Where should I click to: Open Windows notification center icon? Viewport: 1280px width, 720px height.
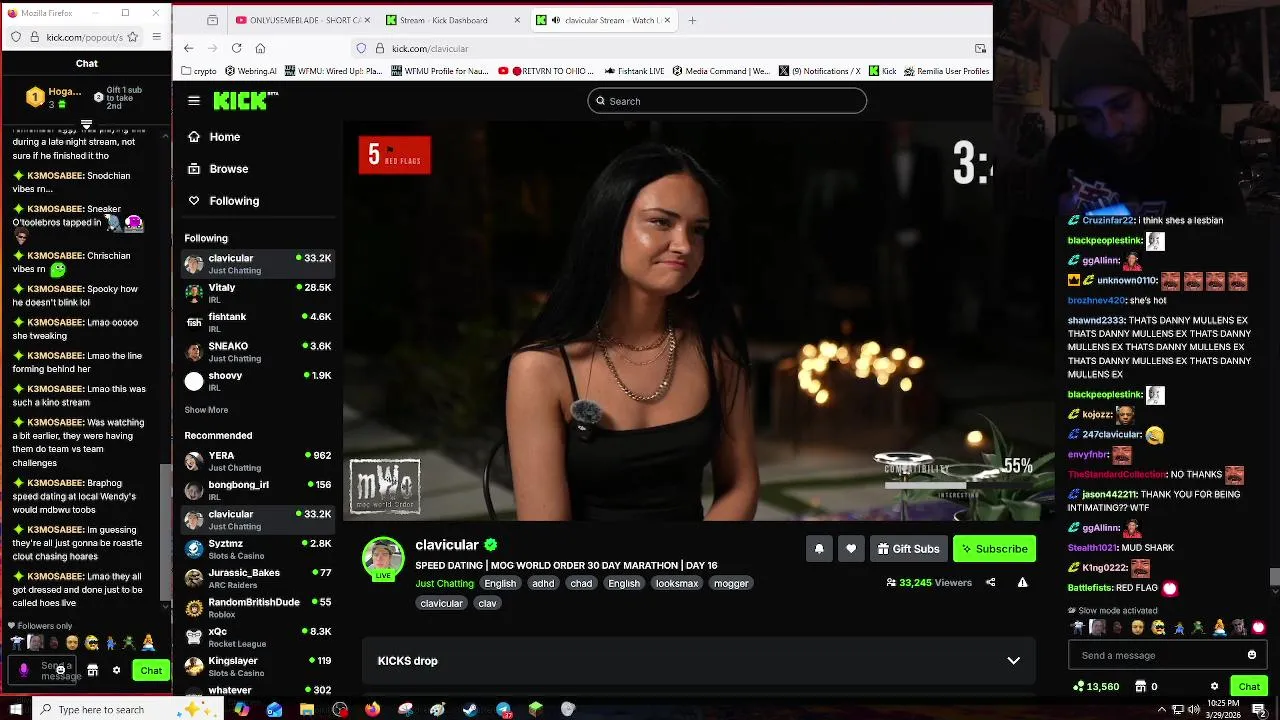pyautogui.click(x=1259, y=709)
